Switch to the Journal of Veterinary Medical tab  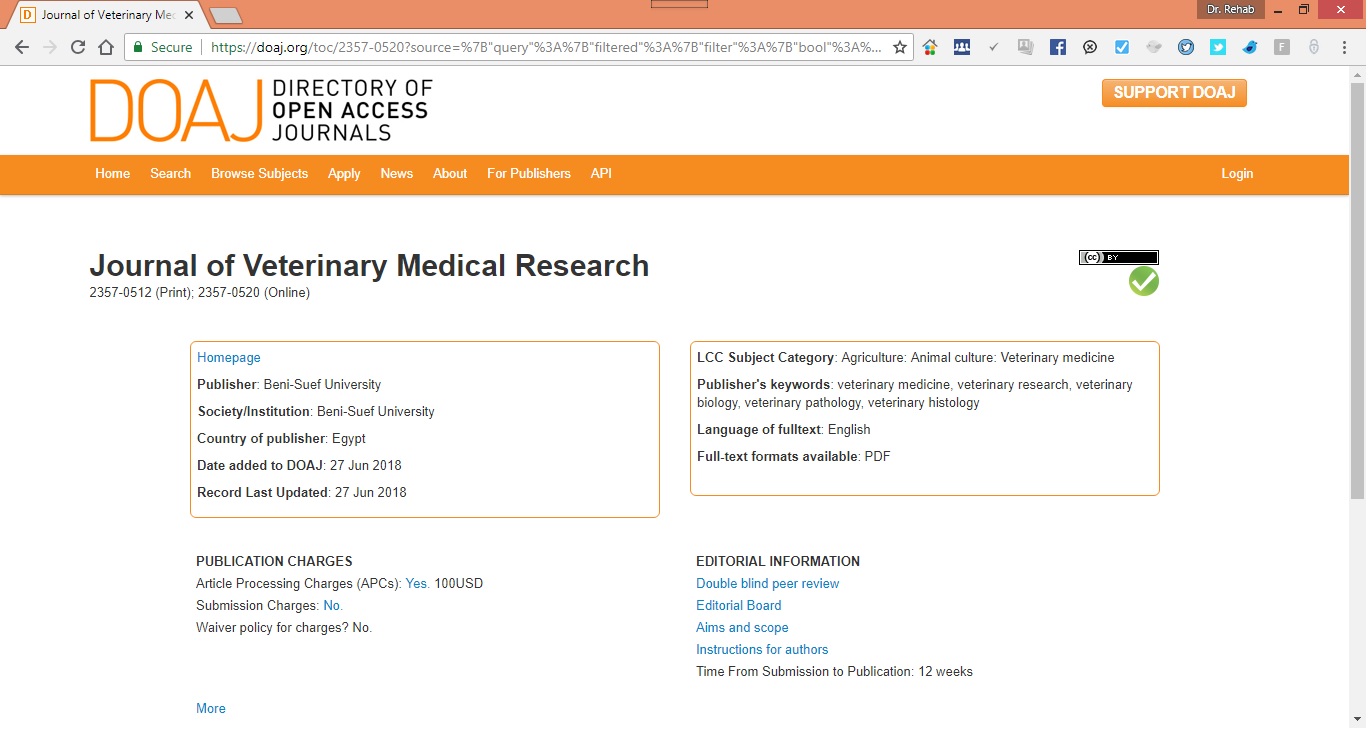108,15
